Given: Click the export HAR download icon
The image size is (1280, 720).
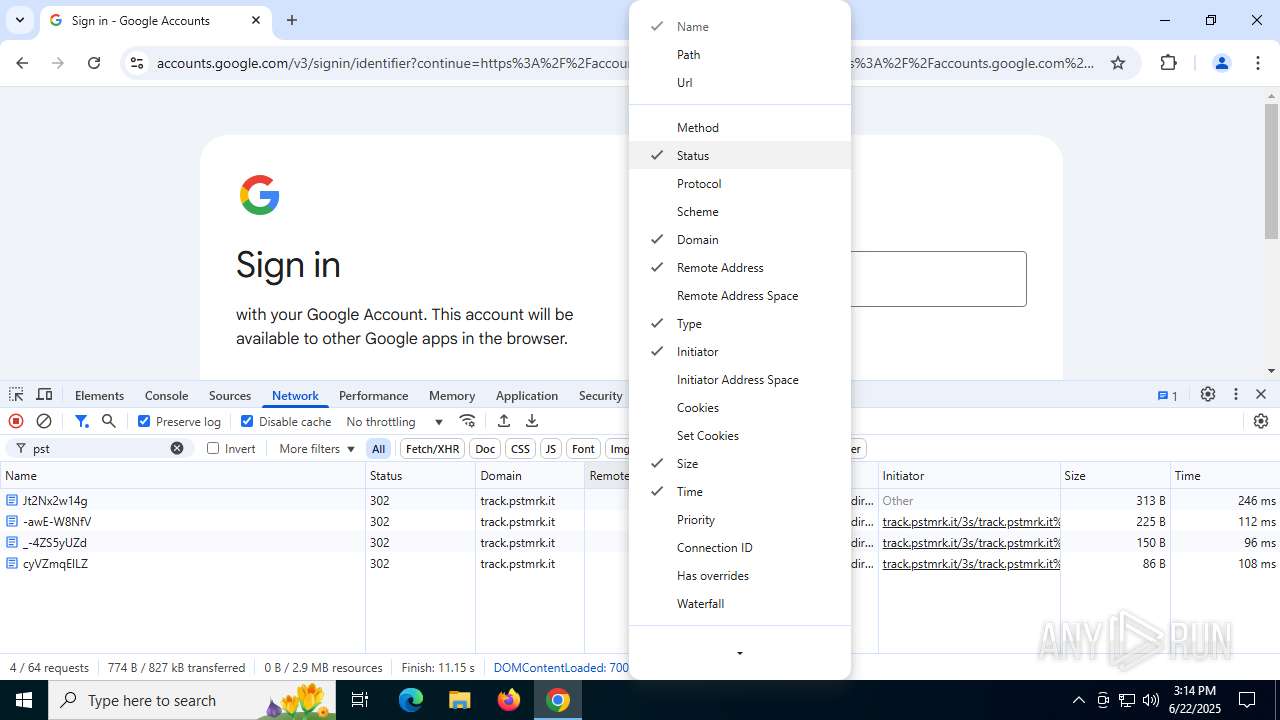Looking at the screenshot, I should (x=532, y=421).
